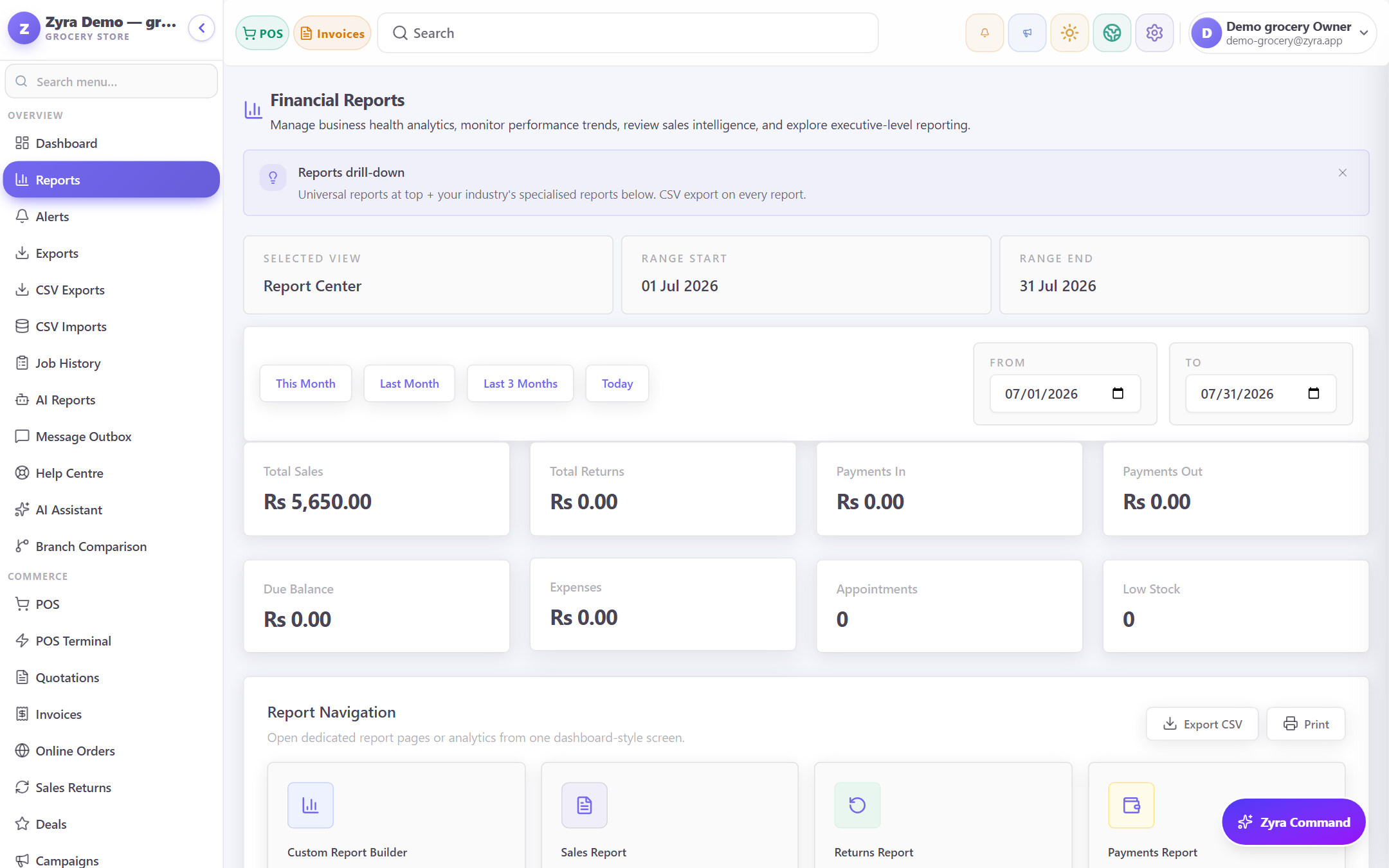This screenshot has width=1389, height=868.
Task: Focus the Search menu field in sidebar
Action: 111,82
